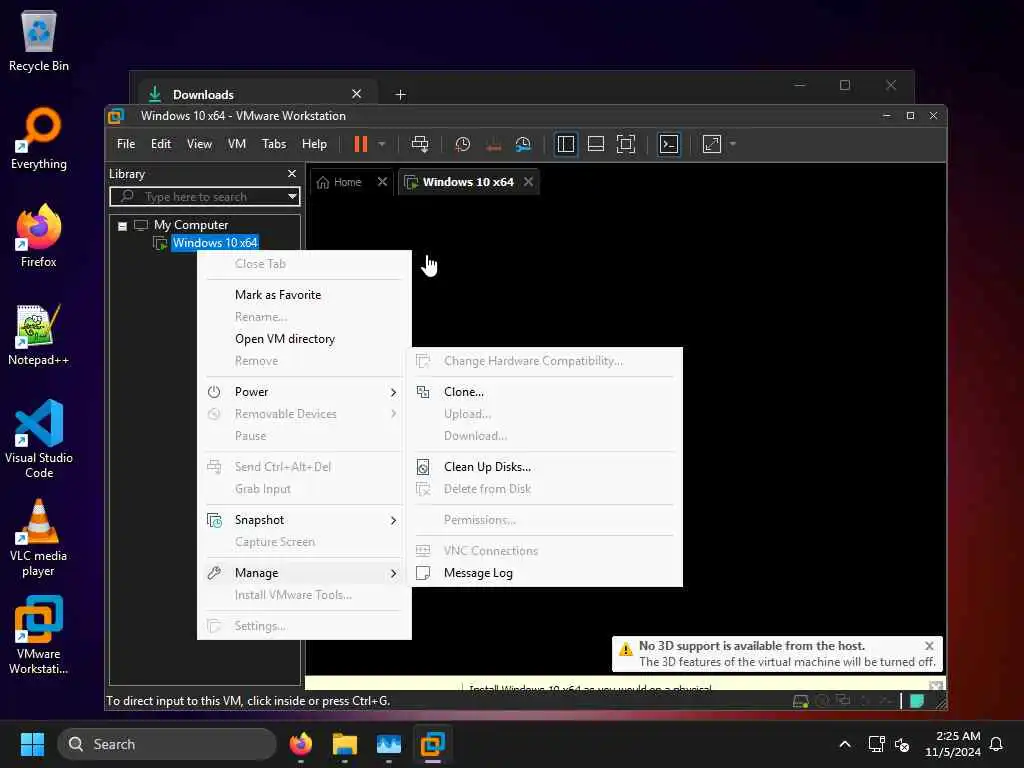Open the Edit menu
This screenshot has height=768, width=1024.
point(161,144)
